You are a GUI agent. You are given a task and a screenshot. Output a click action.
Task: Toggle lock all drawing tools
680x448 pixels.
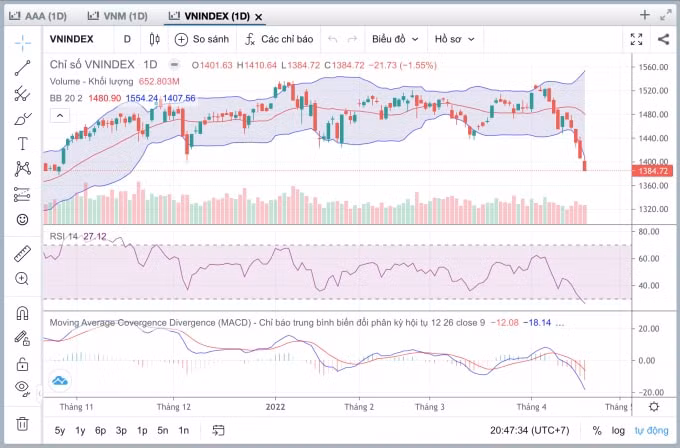click(x=23, y=363)
